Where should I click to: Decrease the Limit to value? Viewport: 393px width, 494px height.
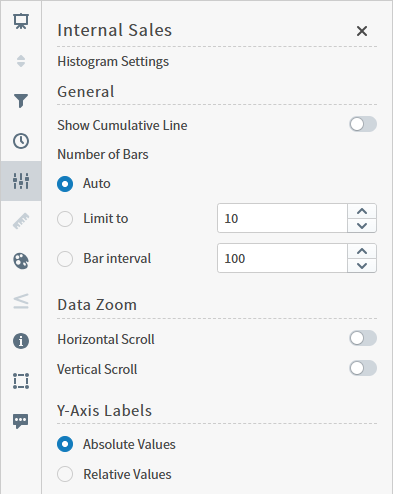pyautogui.click(x=362, y=226)
